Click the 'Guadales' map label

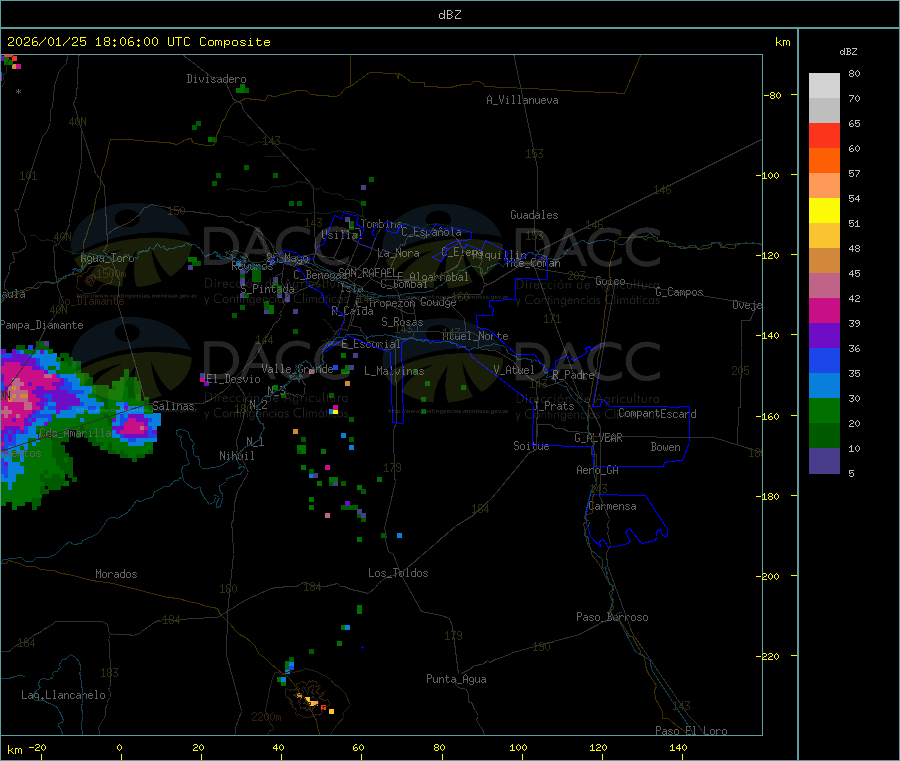[x=534, y=215]
